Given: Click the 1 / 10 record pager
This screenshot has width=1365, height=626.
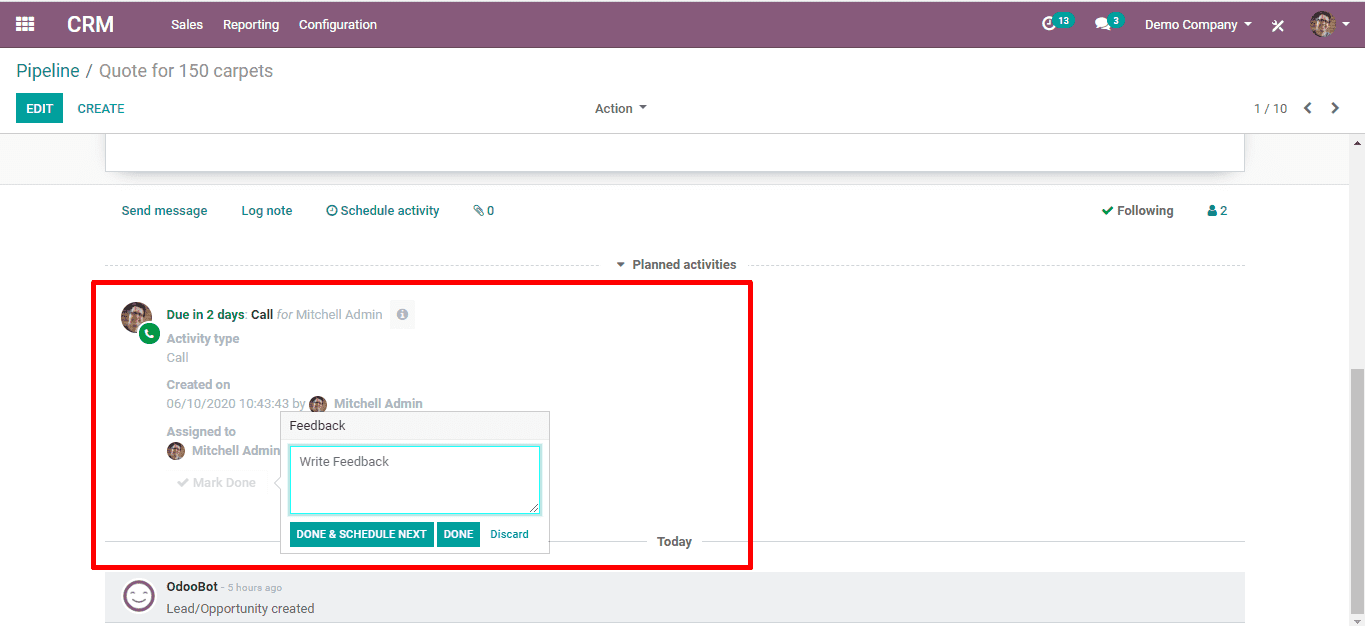Looking at the screenshot, I should click(x=1271, y=108).
